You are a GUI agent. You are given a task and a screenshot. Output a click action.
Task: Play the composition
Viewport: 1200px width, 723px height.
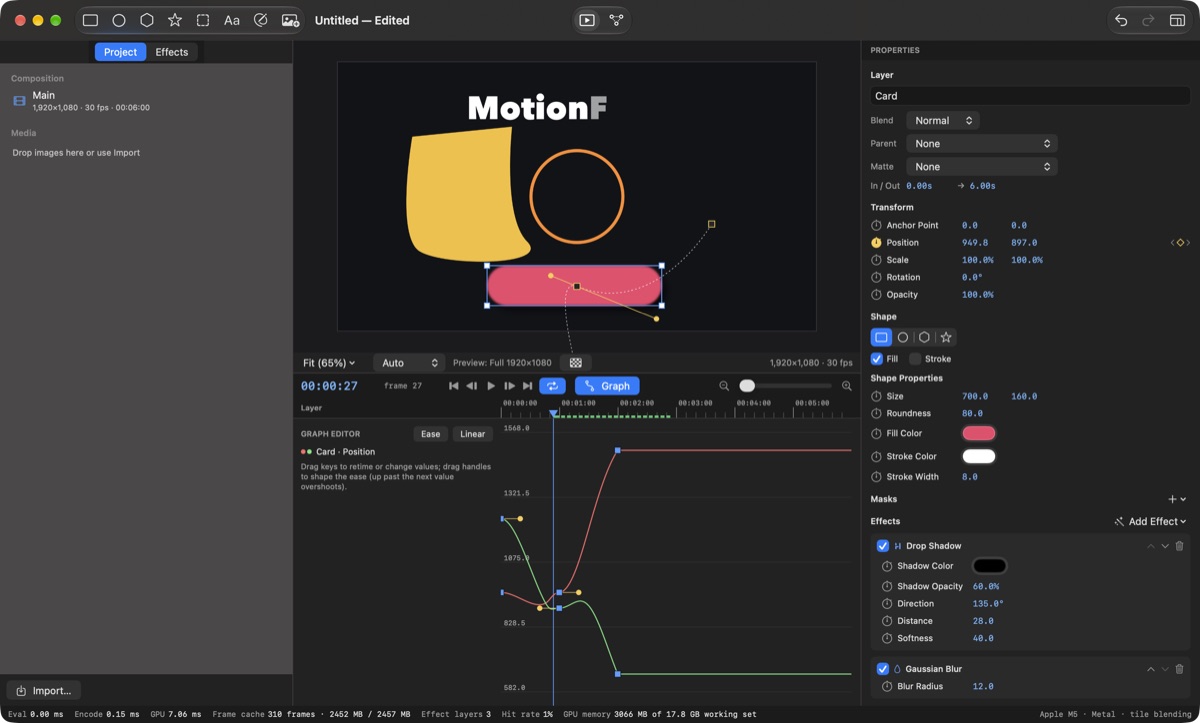tap(491, 386)
